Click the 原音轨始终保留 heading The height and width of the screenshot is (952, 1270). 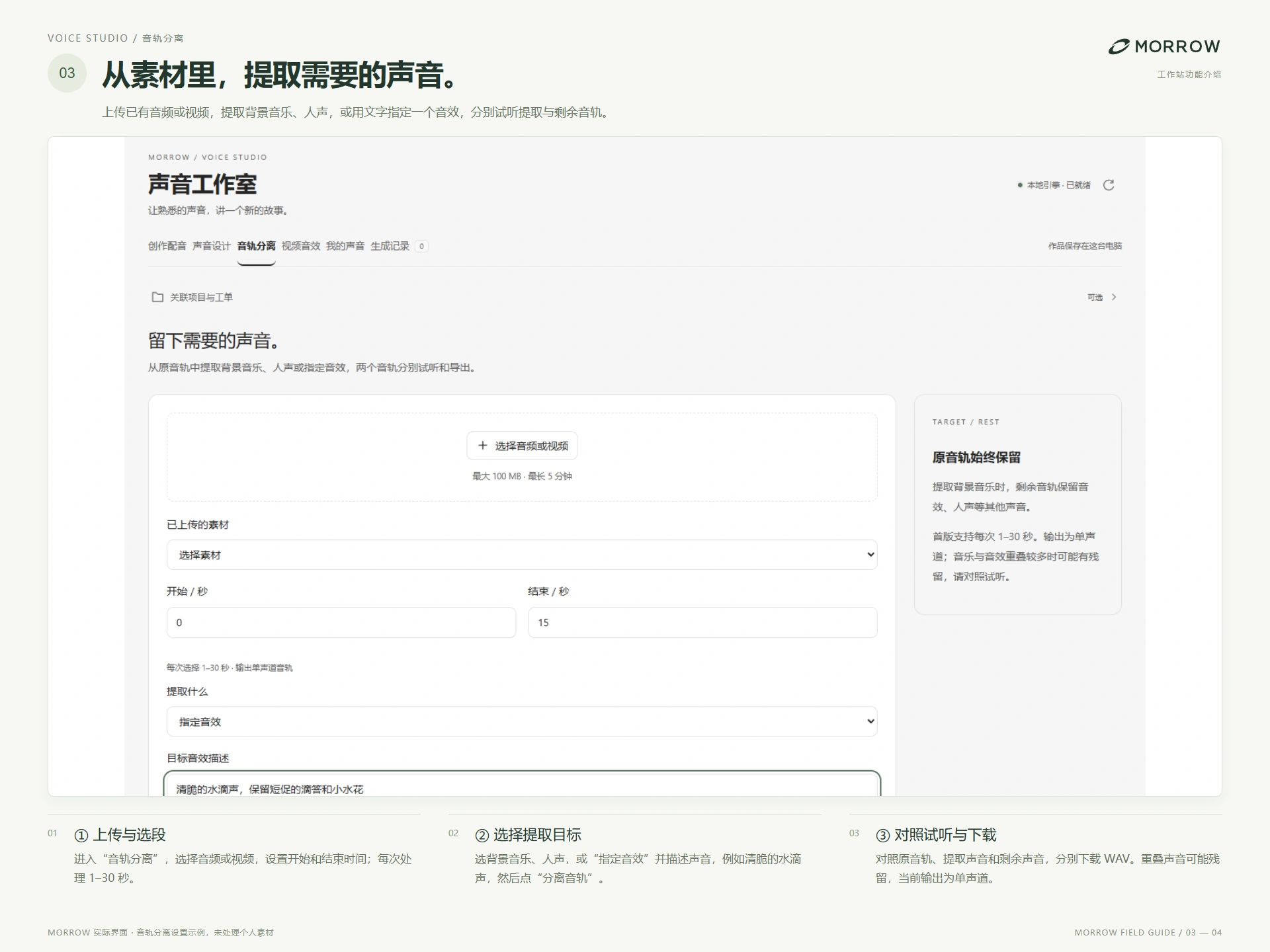click(x=976, y=457)
